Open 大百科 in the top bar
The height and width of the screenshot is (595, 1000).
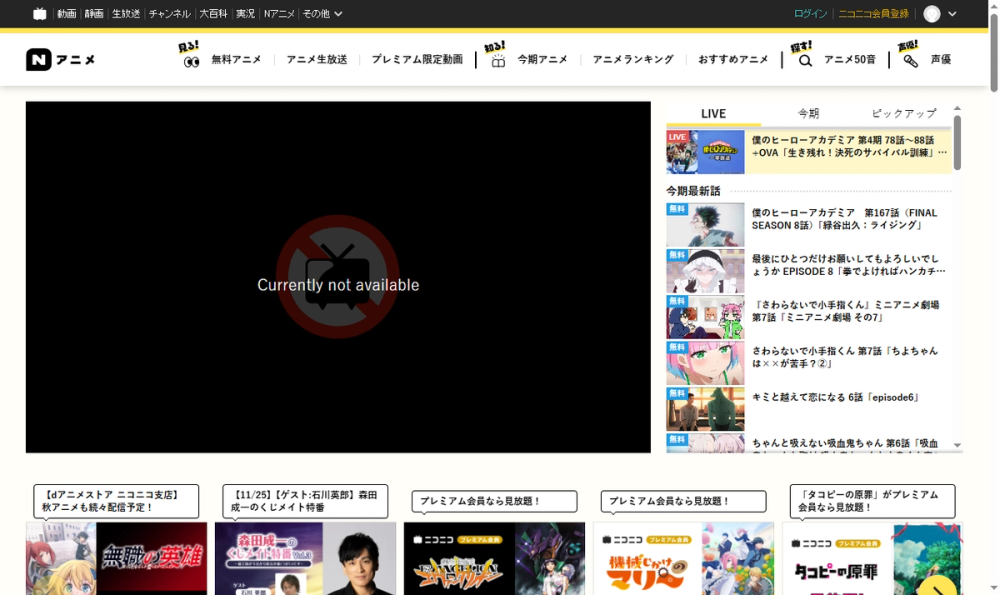point(213,13)
